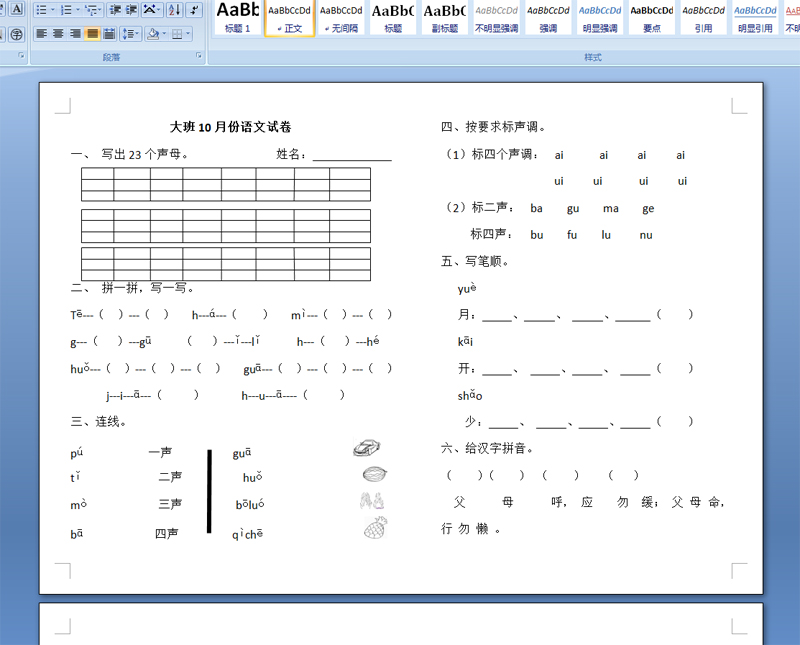This screenshot has height=645, width=800.
Task: Apply distributed alignment to the paragraph
Action: point(109,34)
